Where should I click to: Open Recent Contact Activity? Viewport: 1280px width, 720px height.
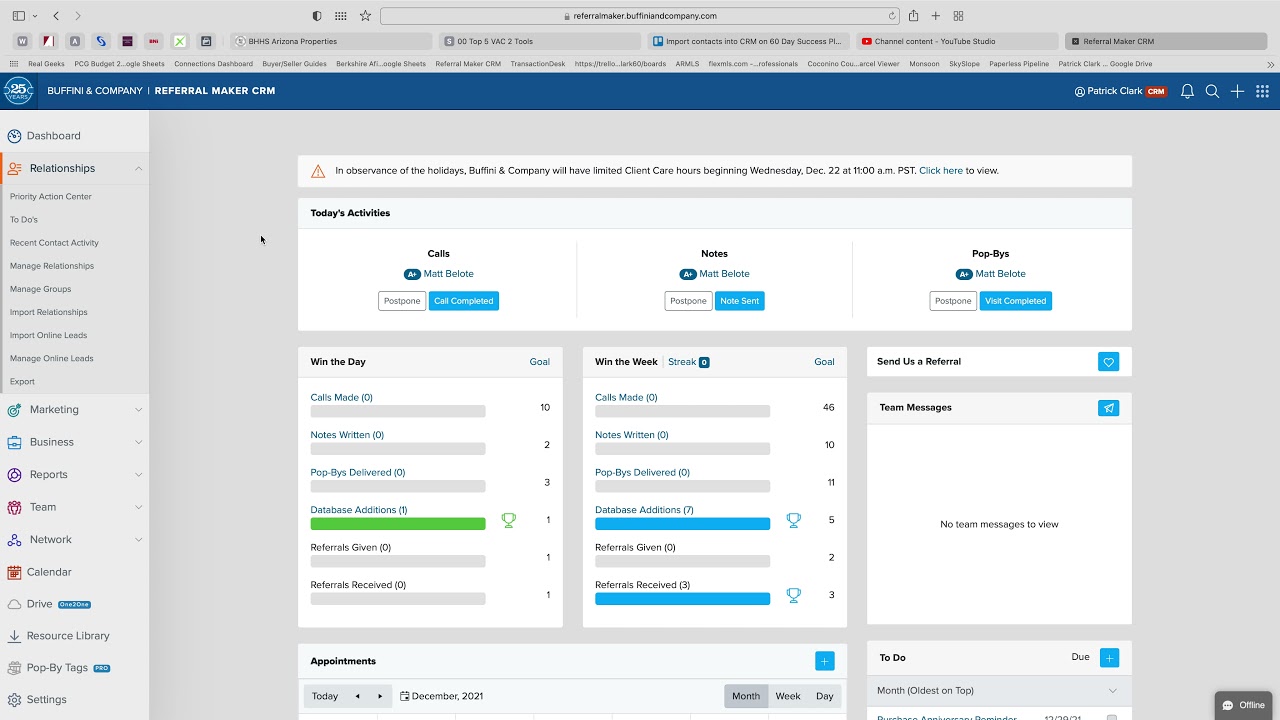click(x=54, y=243)
